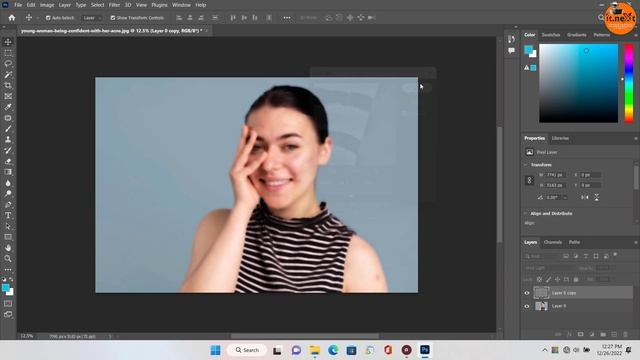Toggle the width-height link constraint in Transform
This screenshot has height=360, width=640.
click(529, 180)
